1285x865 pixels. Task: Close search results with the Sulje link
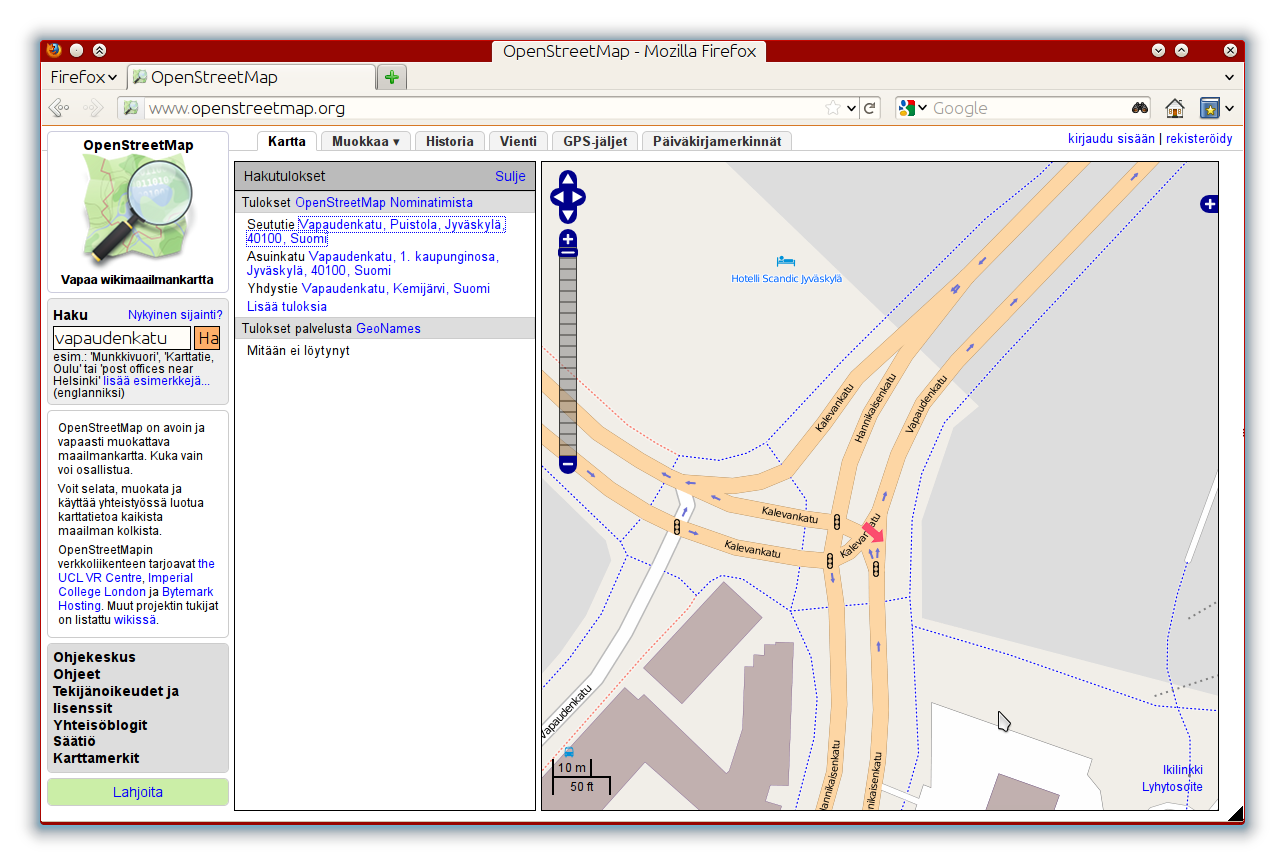point(510,176)
